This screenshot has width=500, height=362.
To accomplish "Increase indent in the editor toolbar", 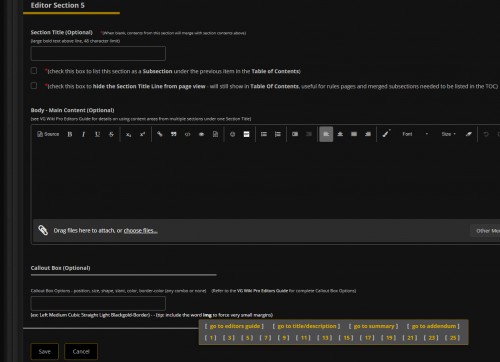I will tap(295, 134).
